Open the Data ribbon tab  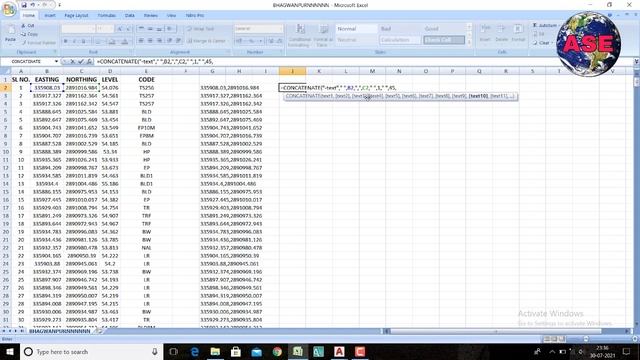tap(130, 16)
